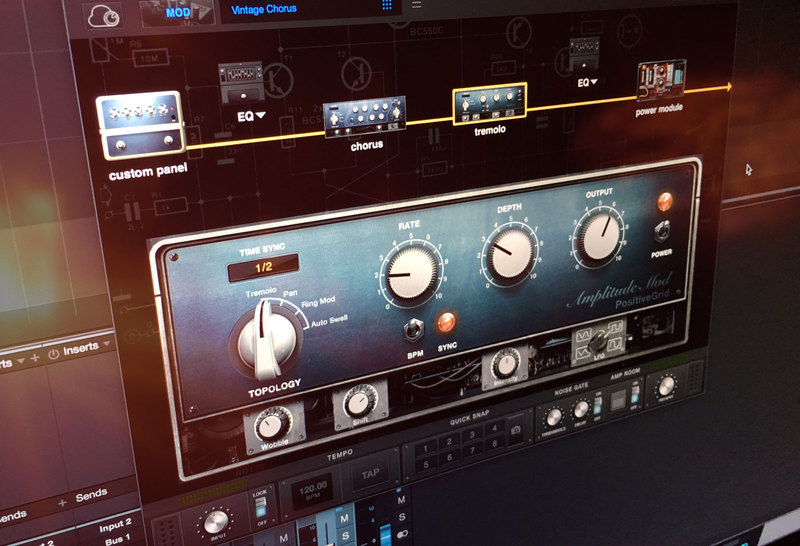Click the power icon next to Inserts
This screenshot has height=546, width=800.
(x=54, y=354)
